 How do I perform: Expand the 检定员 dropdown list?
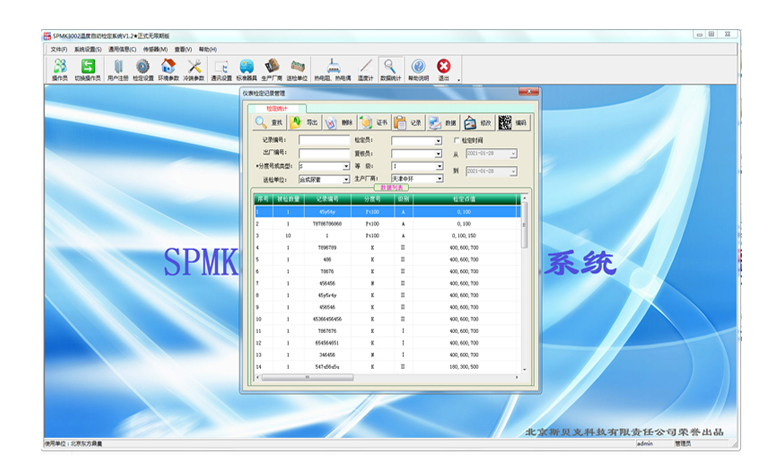(437, 141)
